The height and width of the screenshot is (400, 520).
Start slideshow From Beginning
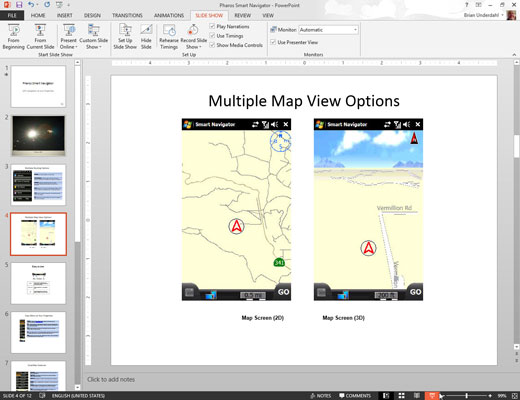pos(13,37)
